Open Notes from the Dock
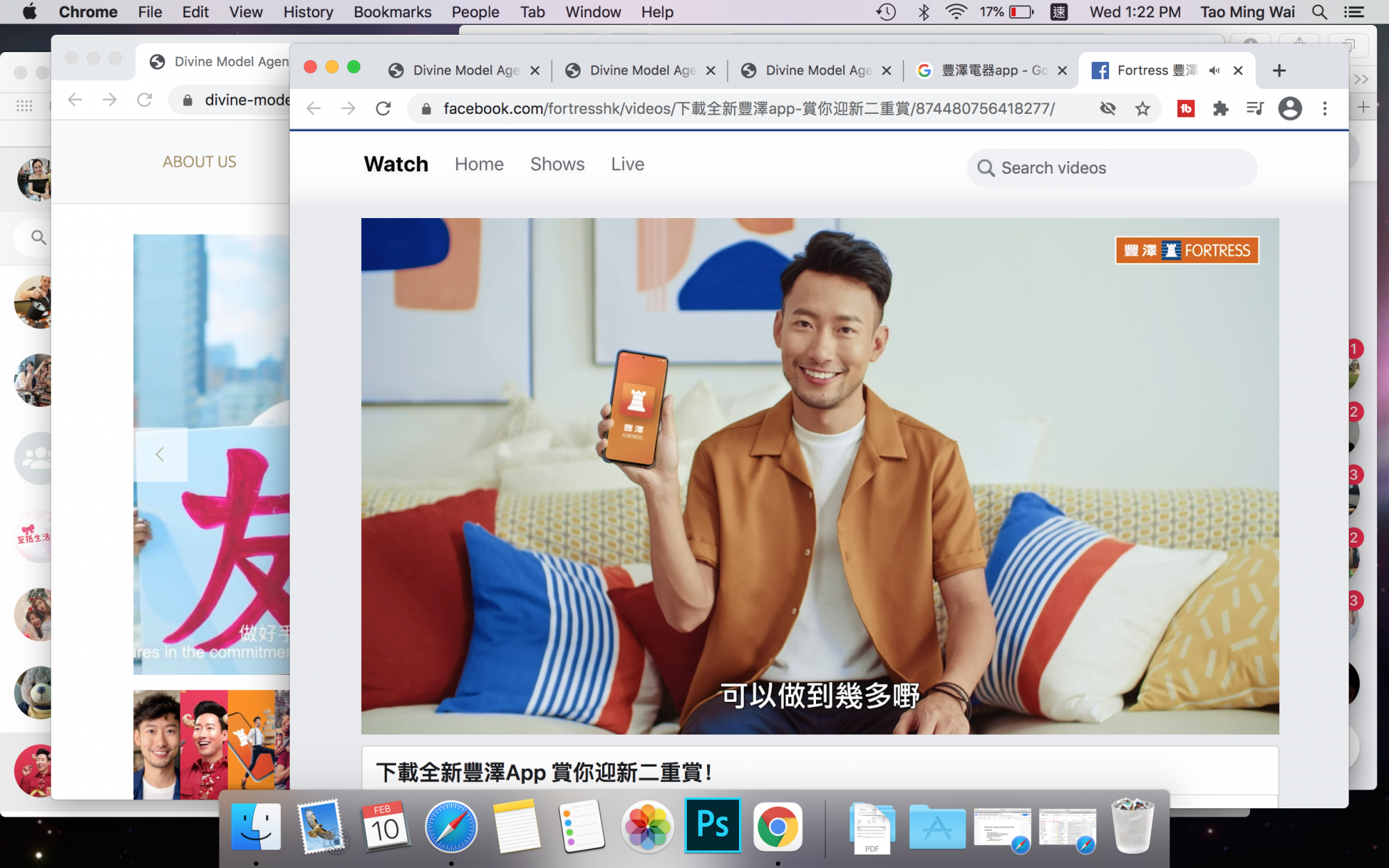Image resolution: width=1389 pixels, height=868 pixels. tap(516, 826)
